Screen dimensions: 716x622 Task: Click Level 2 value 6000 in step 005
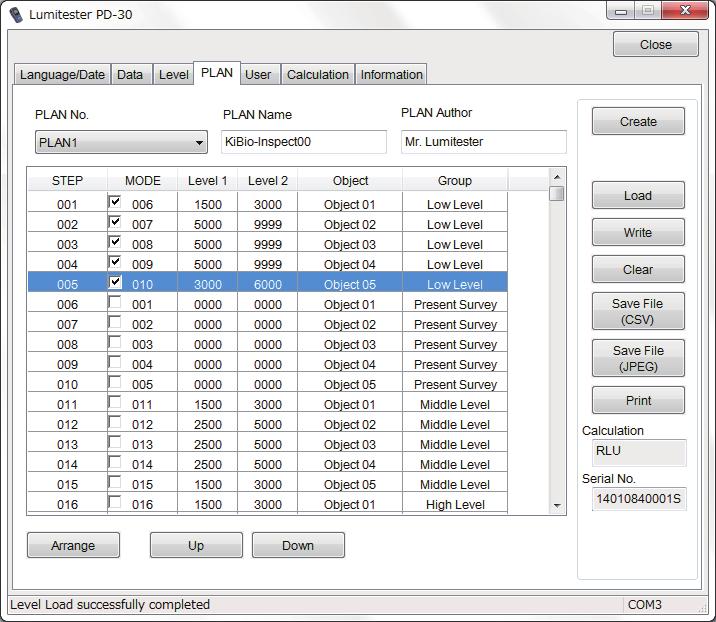[x=268, y=285]
